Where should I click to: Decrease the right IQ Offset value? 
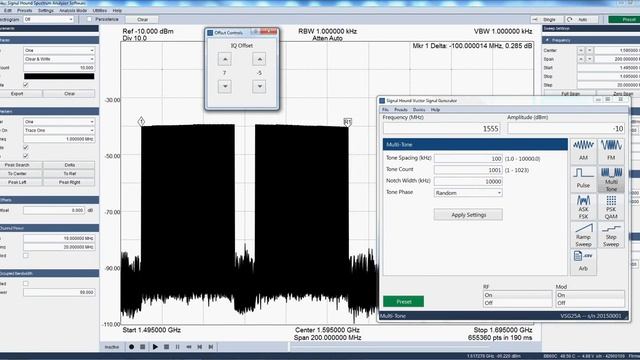pos(259,87)
